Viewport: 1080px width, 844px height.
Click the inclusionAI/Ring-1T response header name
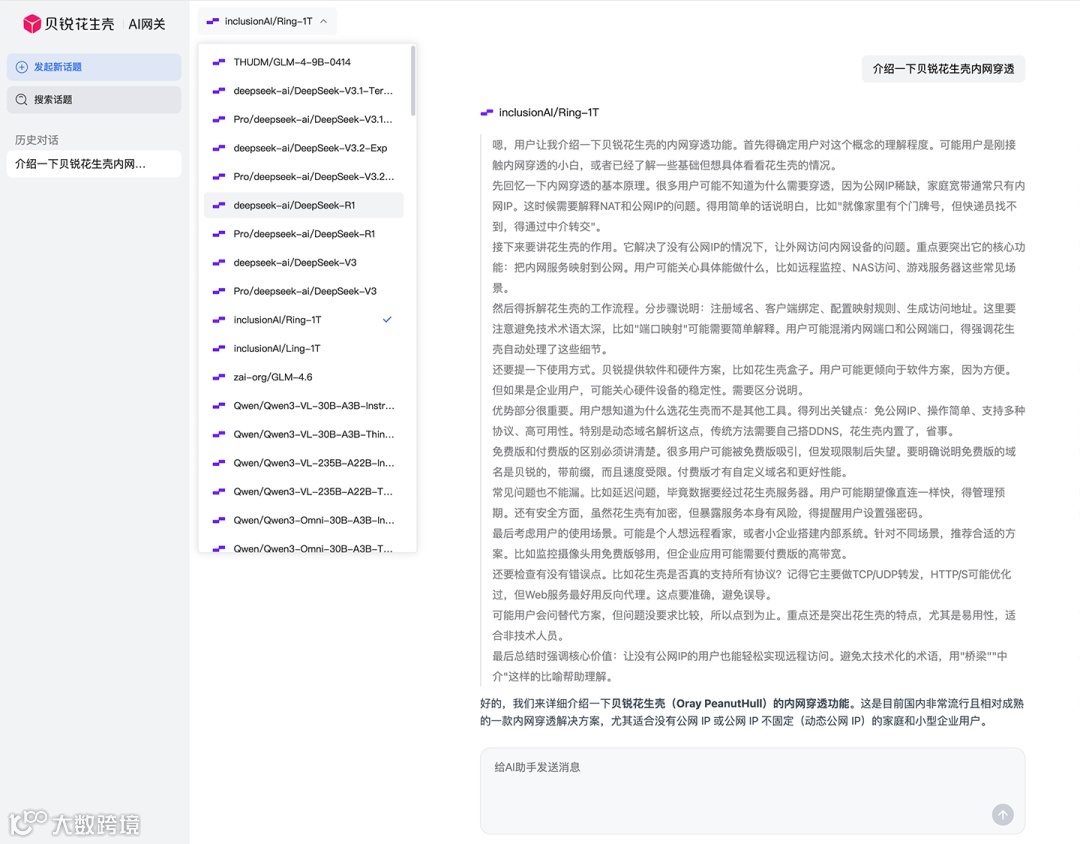tap(549, 112)
